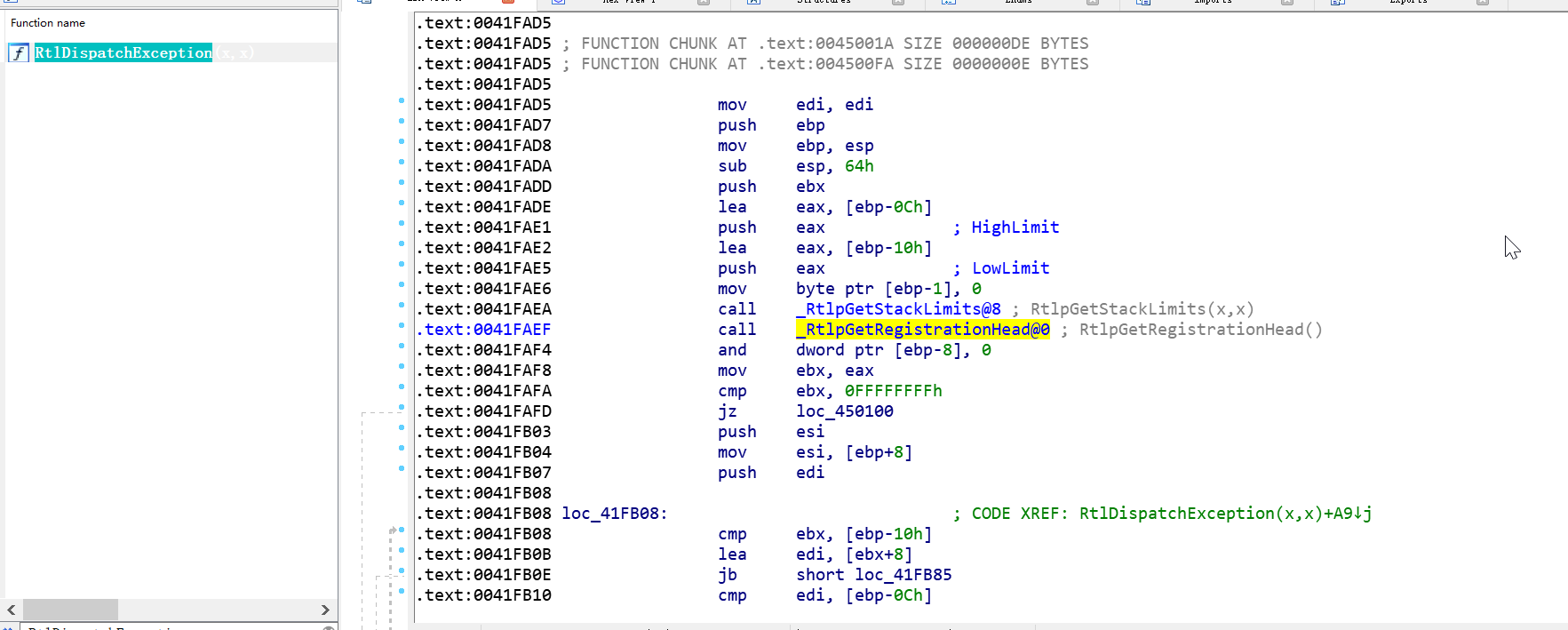Viewport: 1568px width, 630px height.
Task: Click the 'SIZE 000000DE BYTES' chunk comment
Action: pos(996,44)
